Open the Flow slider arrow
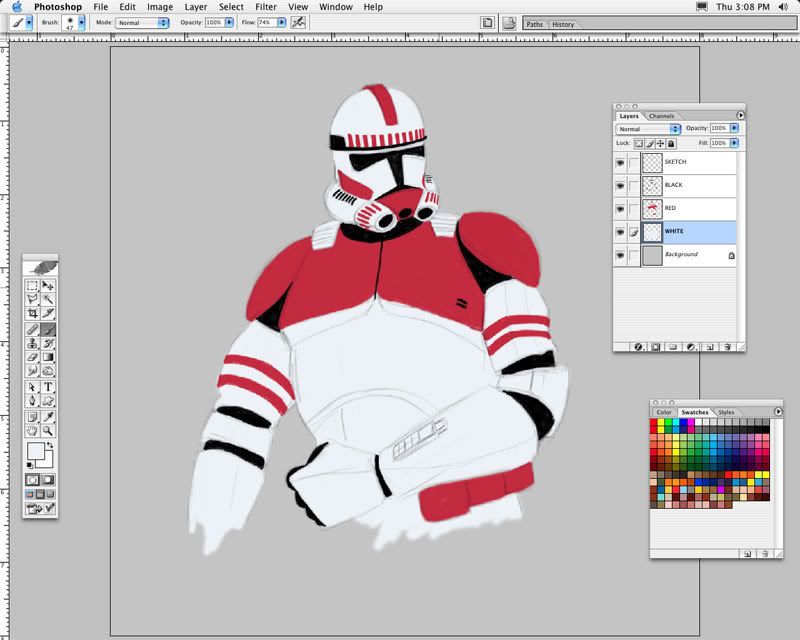This screenshot has width=800, height=640. (282, 22)
